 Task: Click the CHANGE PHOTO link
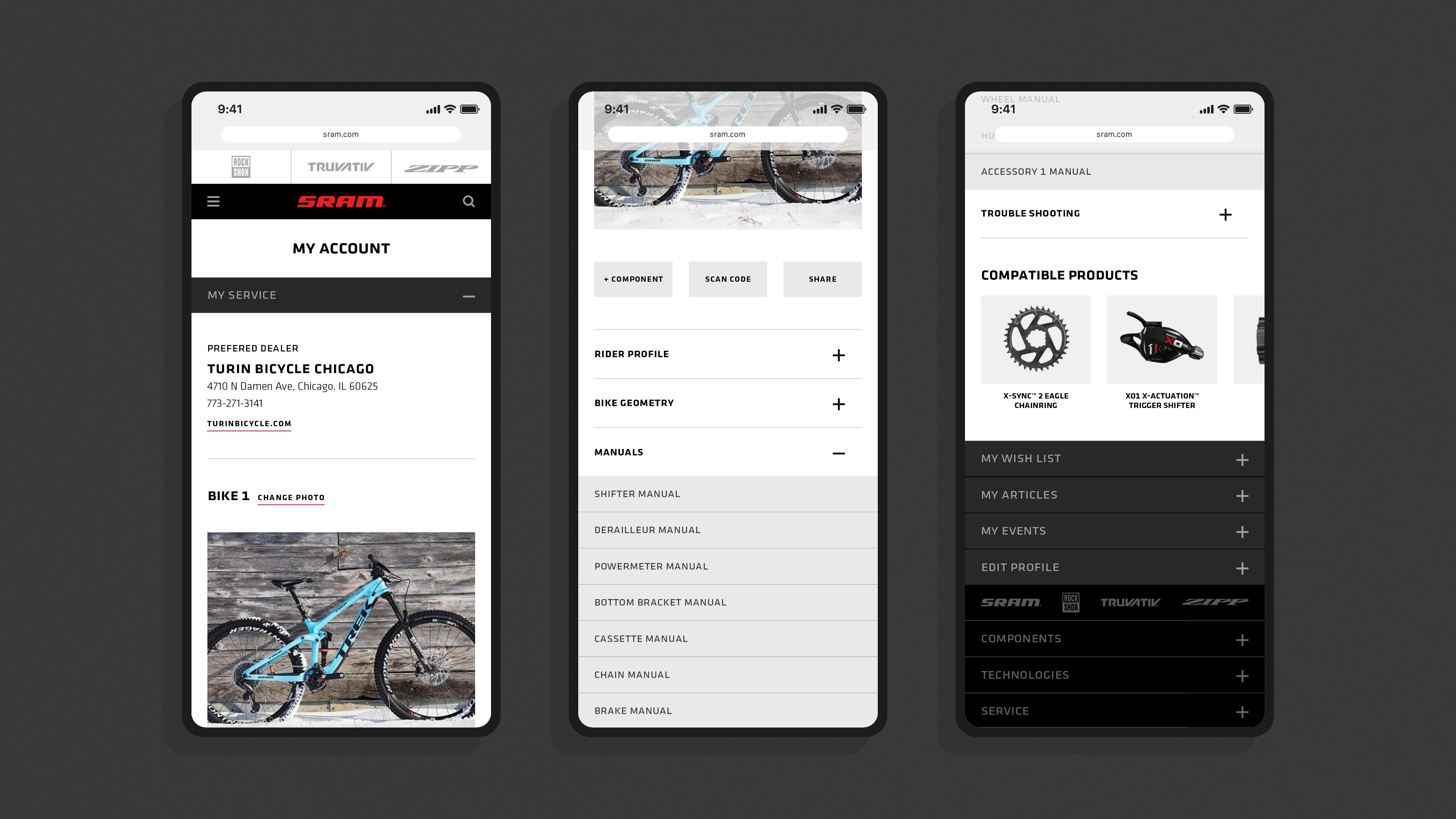[x=290, y=497]
